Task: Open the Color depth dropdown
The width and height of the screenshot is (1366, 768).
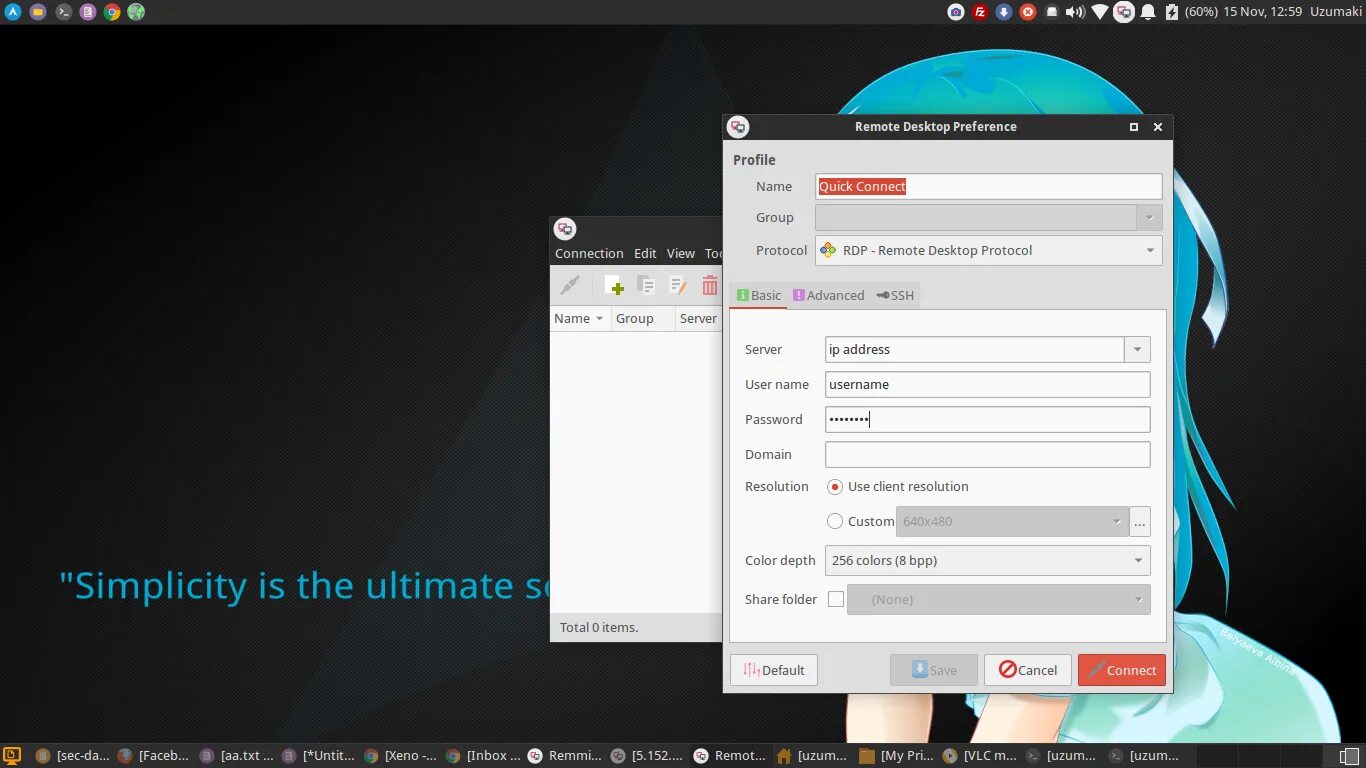Action: 987,560
